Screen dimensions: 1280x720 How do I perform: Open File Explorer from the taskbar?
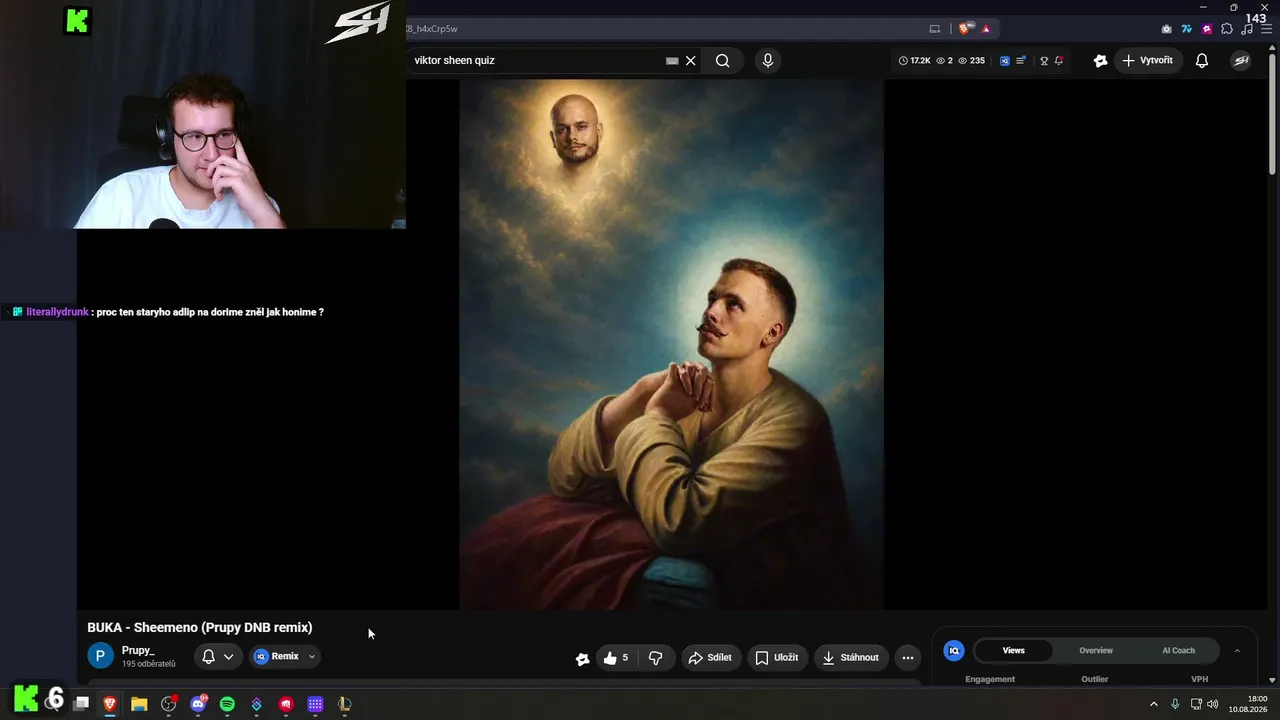click(x=139, y=704)
